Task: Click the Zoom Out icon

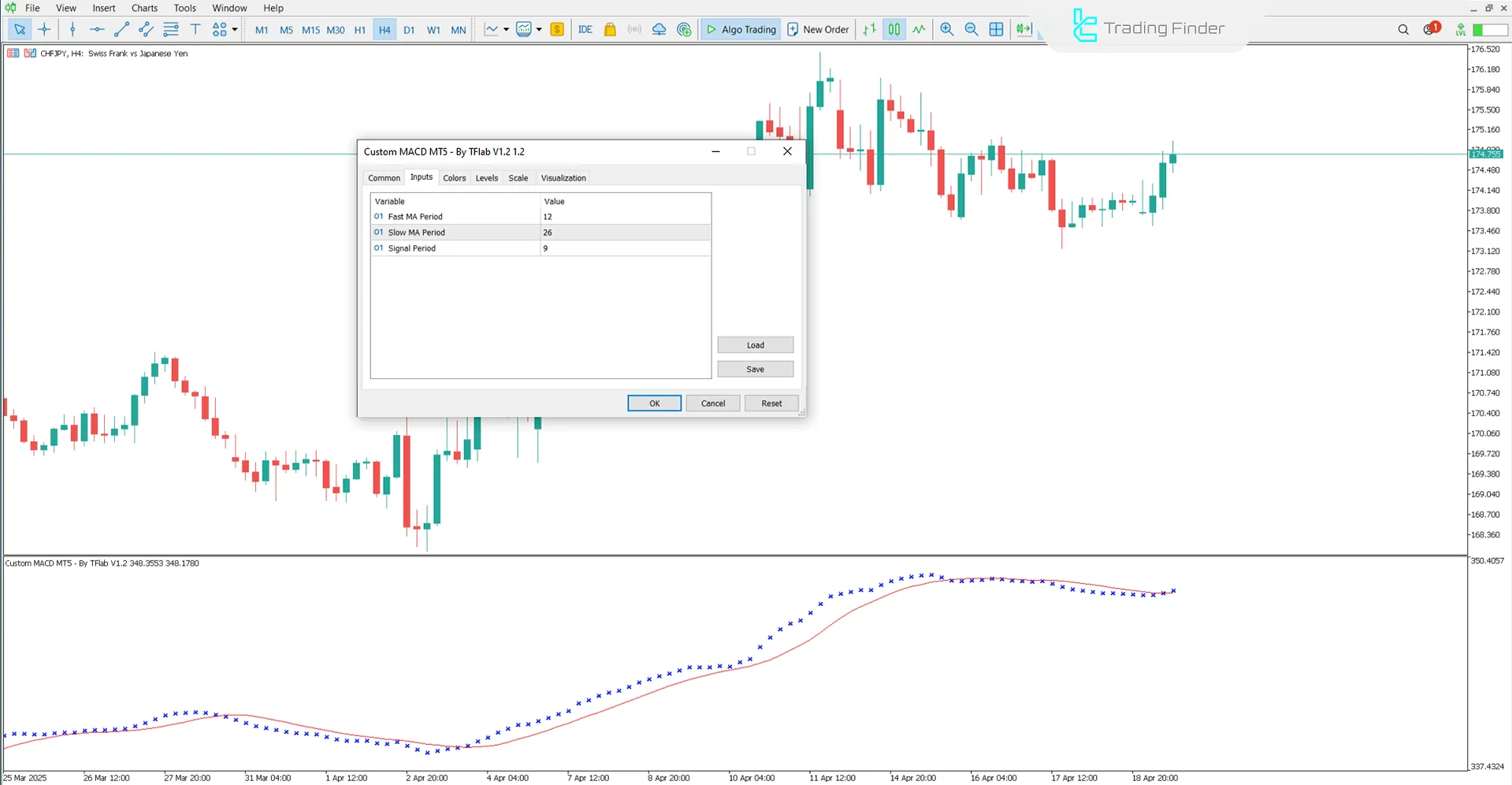Action: point(971,29)
